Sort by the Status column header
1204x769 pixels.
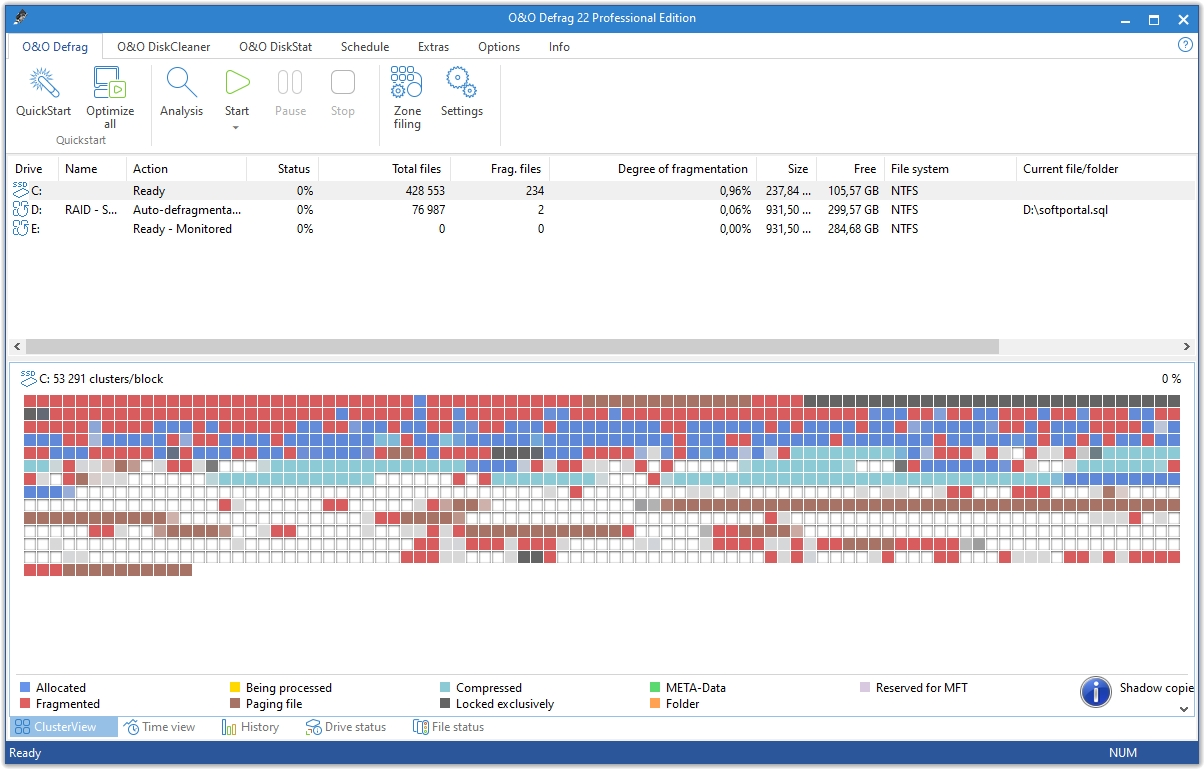click(283, 169)
